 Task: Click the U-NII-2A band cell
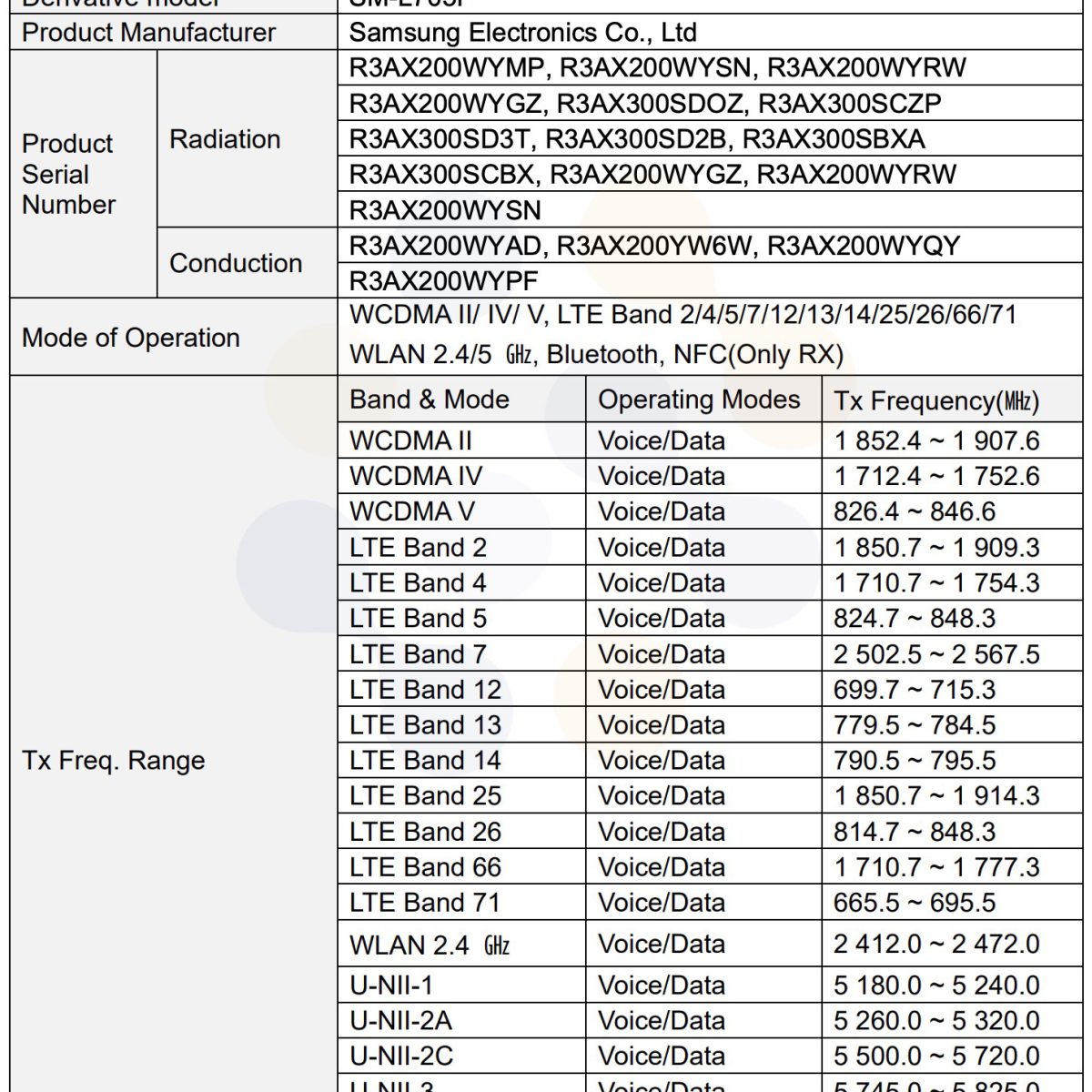click(x=400, y=1020)
